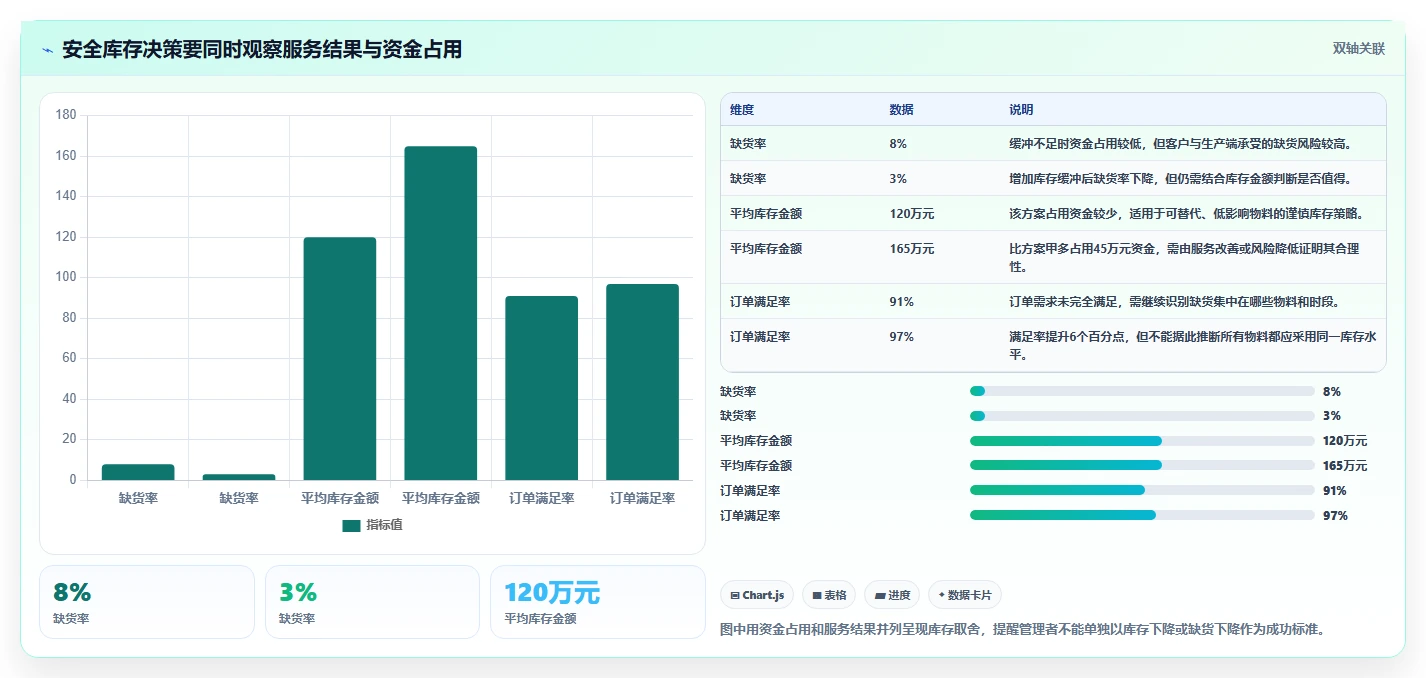This screenshot has height=678, width=1426.
Task: Click the 进度 chip
Action: [x=892, y=595]
